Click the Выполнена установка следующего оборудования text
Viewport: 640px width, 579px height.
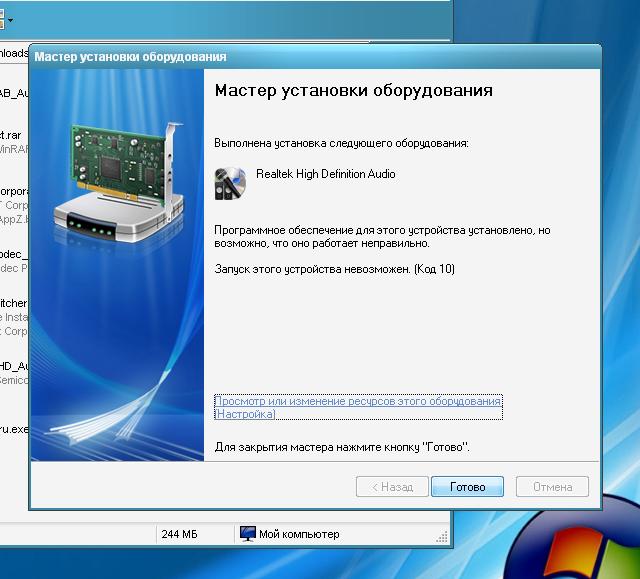341,144
